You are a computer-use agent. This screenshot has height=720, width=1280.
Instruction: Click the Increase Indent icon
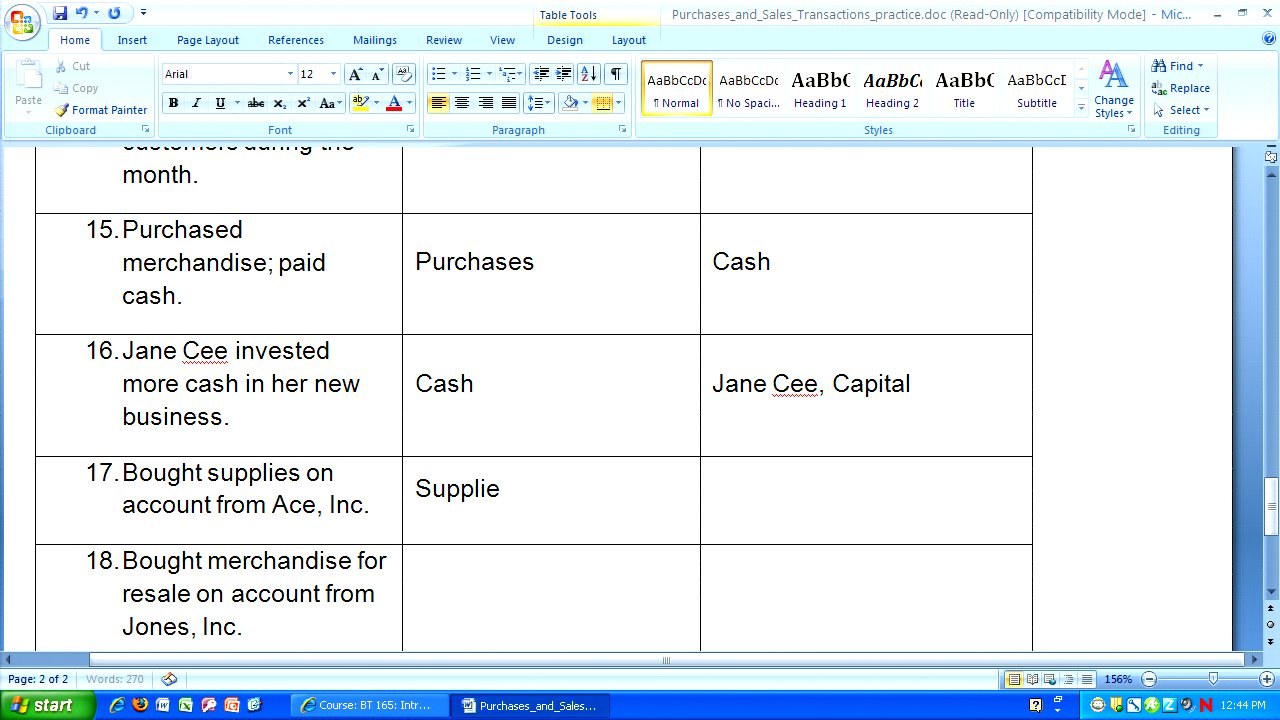[x=564, y=75]
